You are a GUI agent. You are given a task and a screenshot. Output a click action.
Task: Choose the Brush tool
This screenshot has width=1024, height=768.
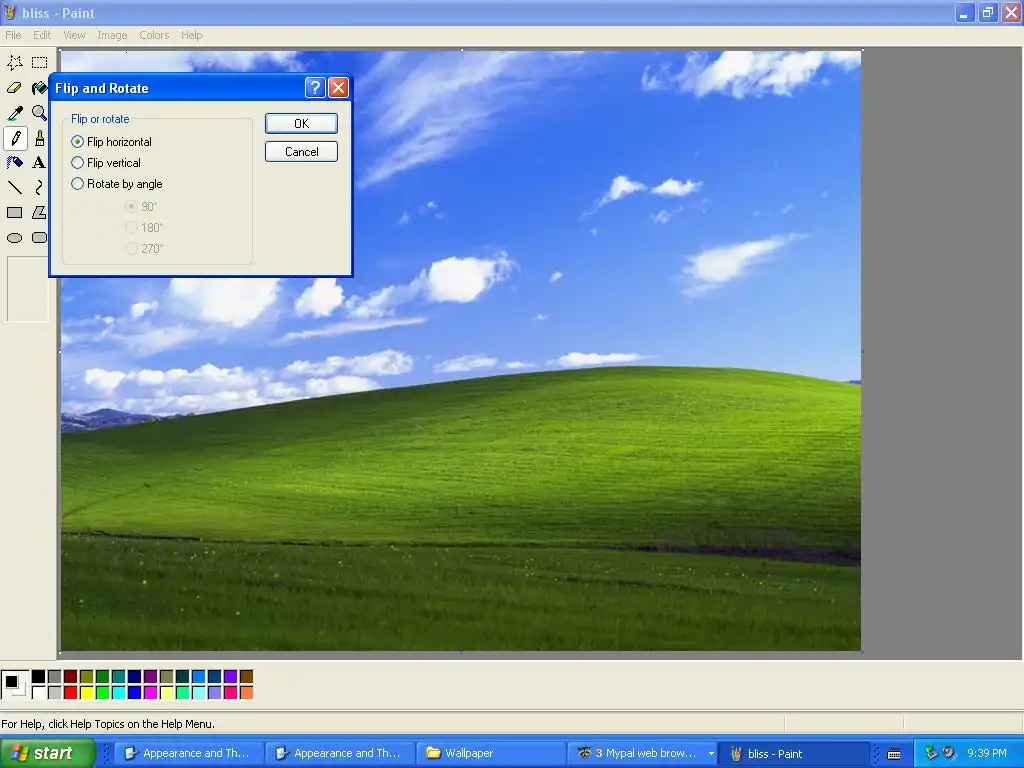tap(39, 138)
